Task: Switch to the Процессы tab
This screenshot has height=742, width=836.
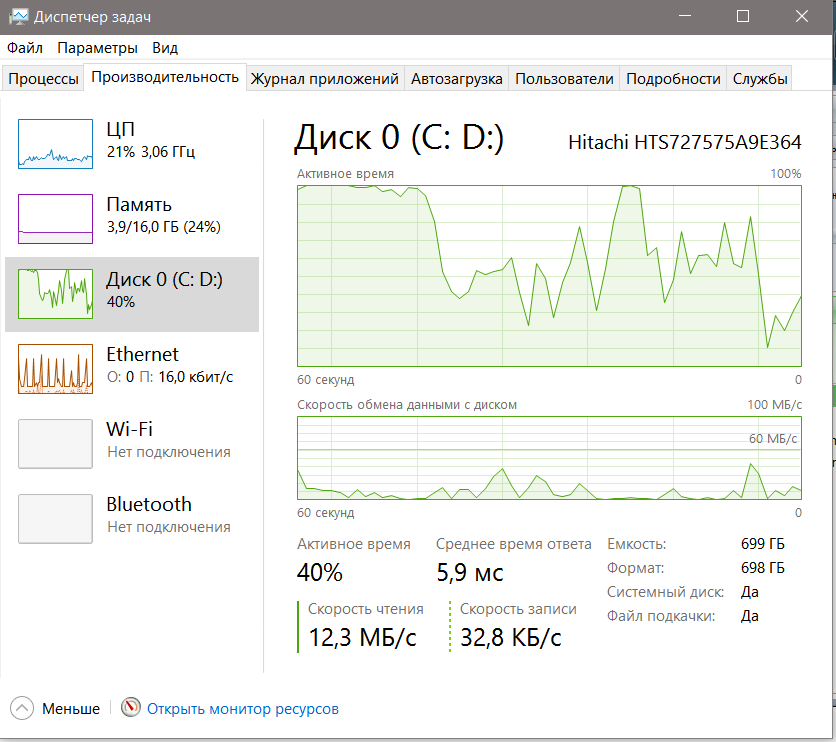Action: pyautogui.click(x=43, y=79)
